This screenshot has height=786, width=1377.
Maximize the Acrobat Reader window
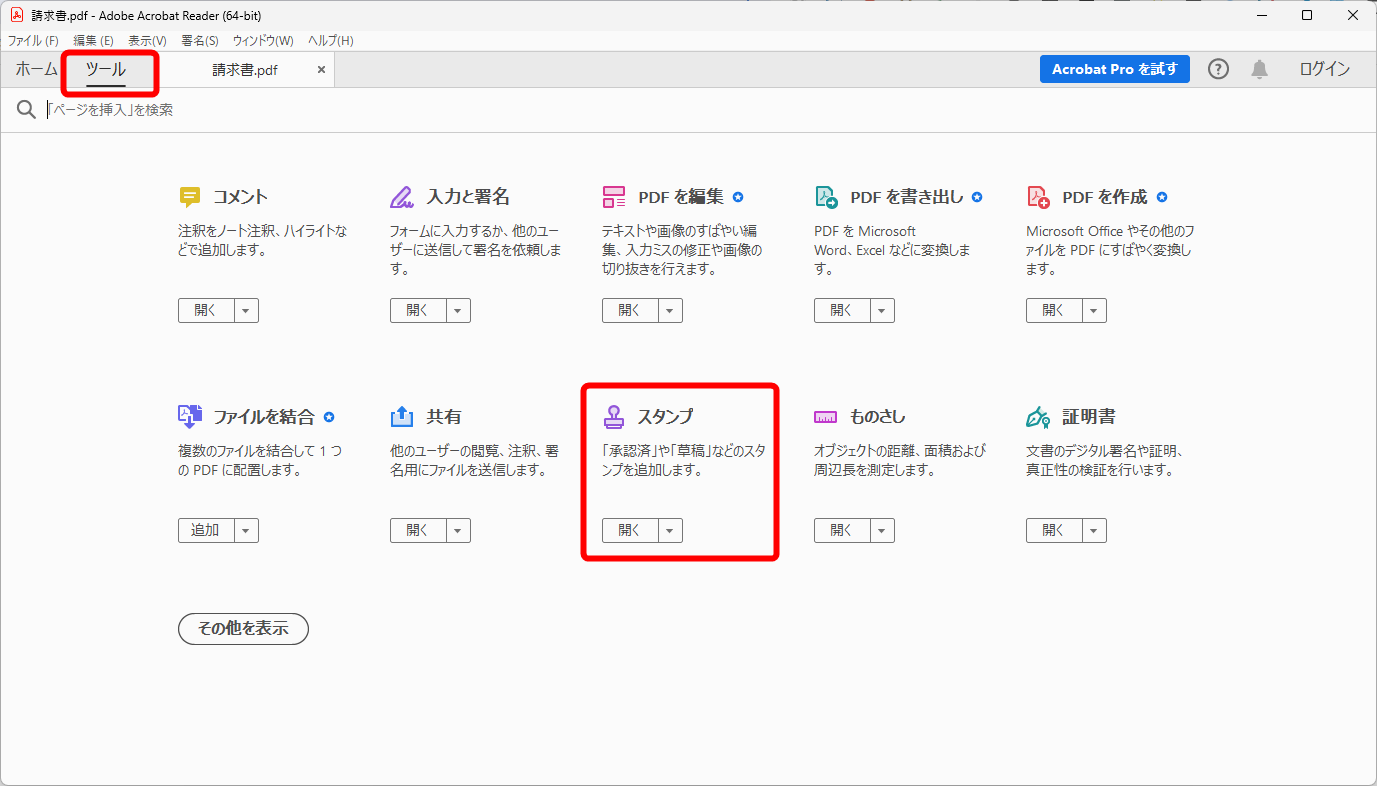[x=1307, y=15]
